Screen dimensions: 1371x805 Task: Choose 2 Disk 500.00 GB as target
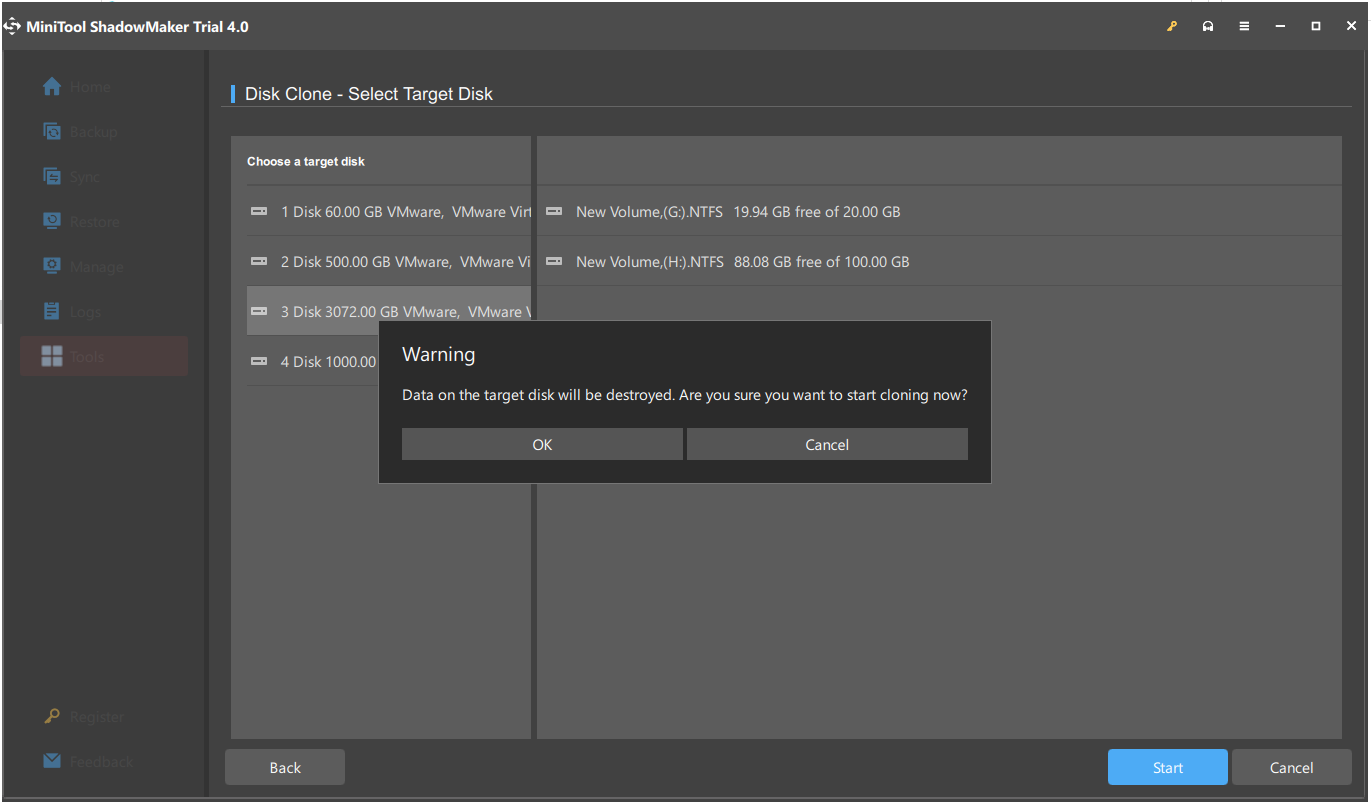[389, 262]
